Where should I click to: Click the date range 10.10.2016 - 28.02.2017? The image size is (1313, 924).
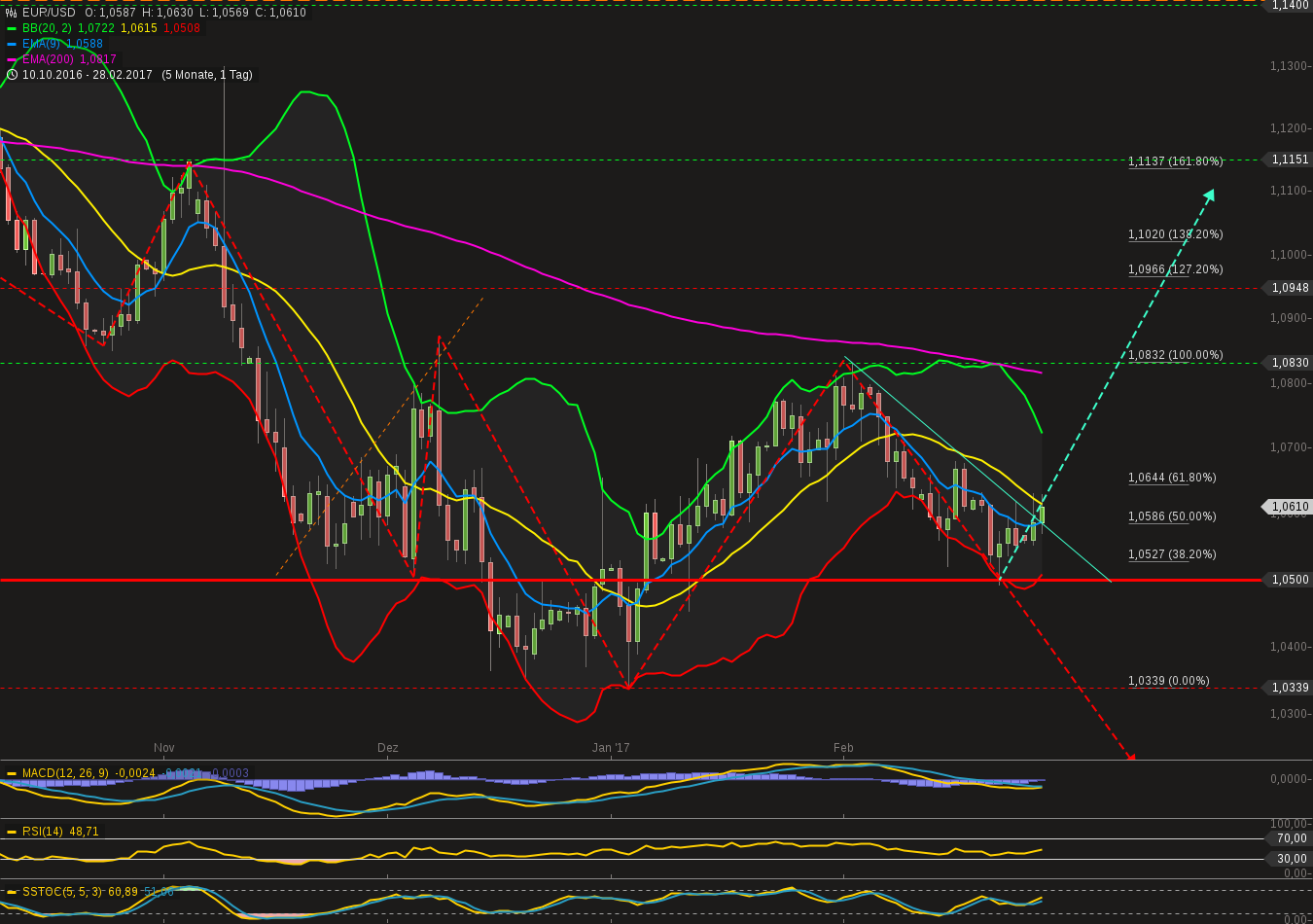pyautogui.click(x=88, y=75)
